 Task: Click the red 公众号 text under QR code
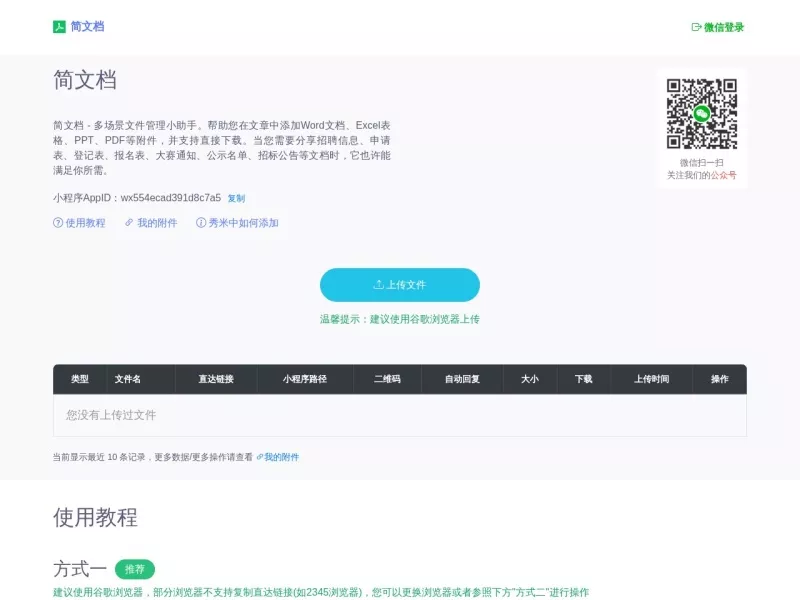723,175
